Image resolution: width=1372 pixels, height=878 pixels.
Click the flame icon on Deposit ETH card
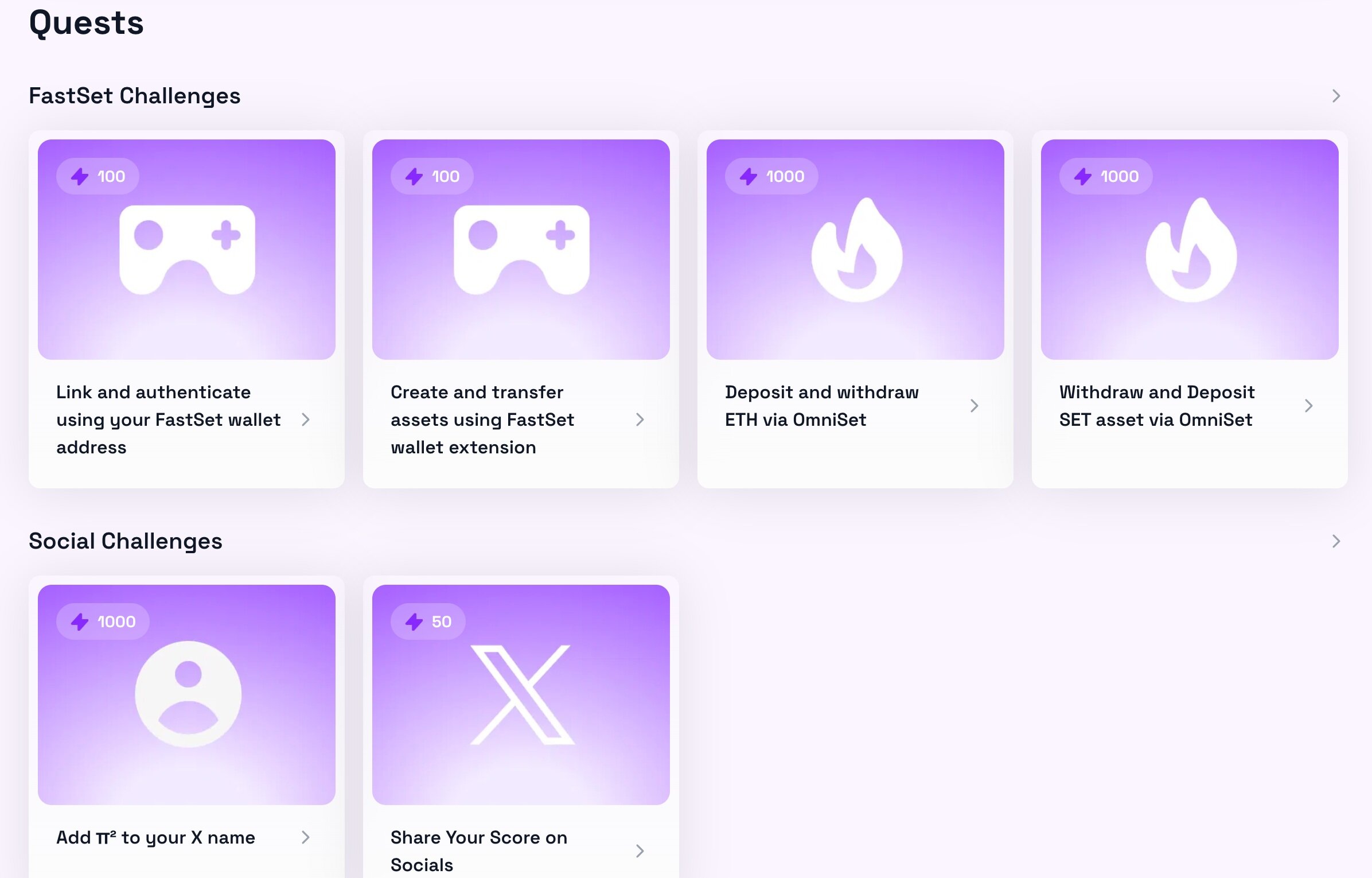click(x=856, y=250)
